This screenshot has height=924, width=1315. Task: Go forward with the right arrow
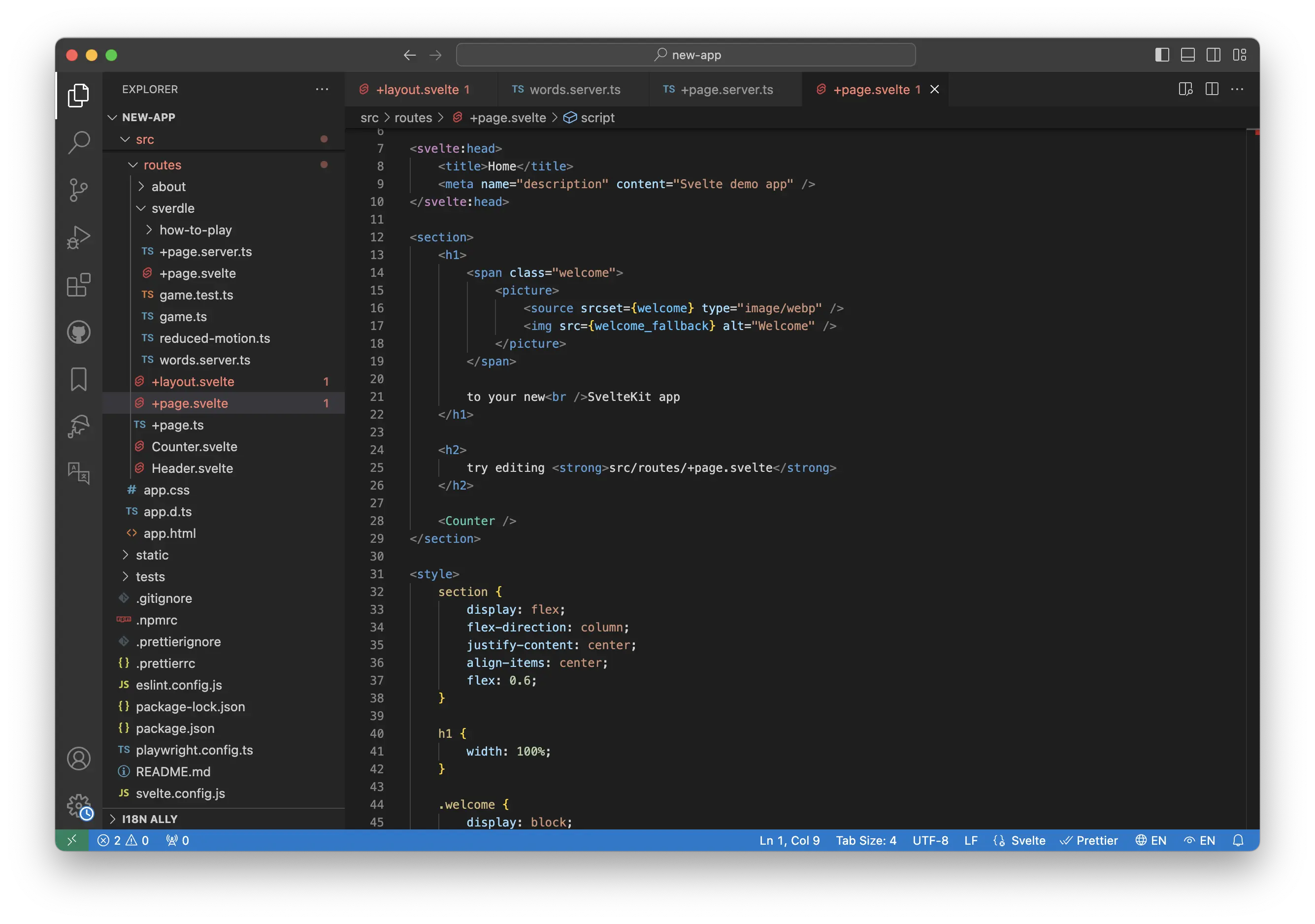coord(436,55)
